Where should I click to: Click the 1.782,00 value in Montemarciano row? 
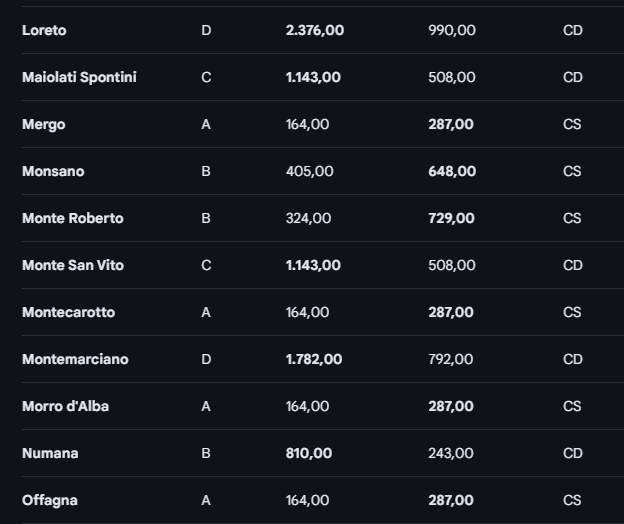313,359
